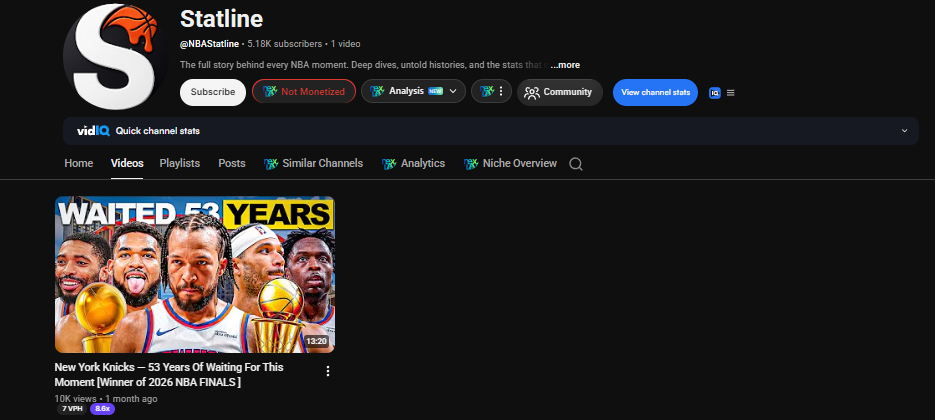
Task: Click the Statline channel name heading
Action: [x=221, y=19]
